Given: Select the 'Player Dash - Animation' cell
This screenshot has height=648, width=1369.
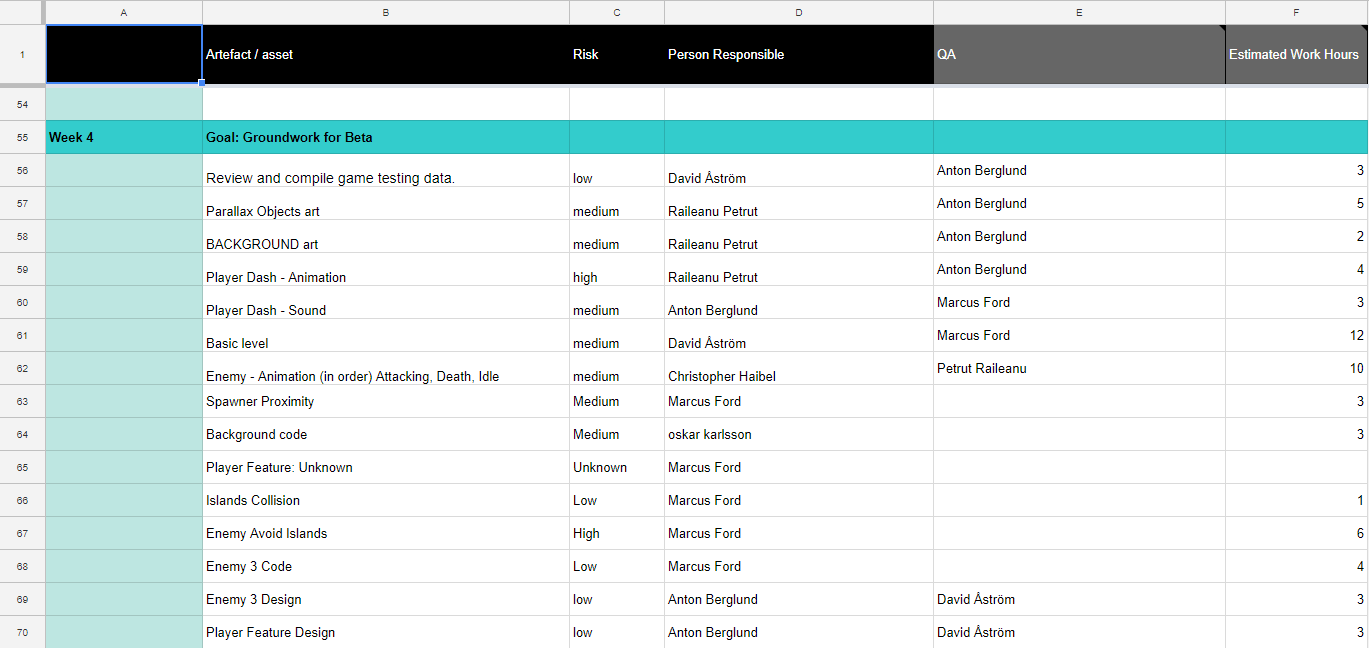Looking at the screenshot, I should click(x=385, y=270).
